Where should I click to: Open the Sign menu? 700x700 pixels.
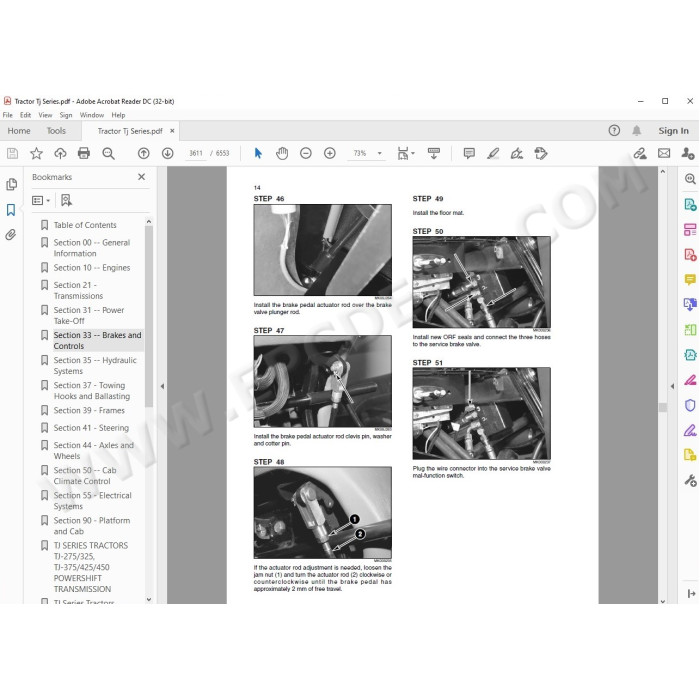coord(66,115)
